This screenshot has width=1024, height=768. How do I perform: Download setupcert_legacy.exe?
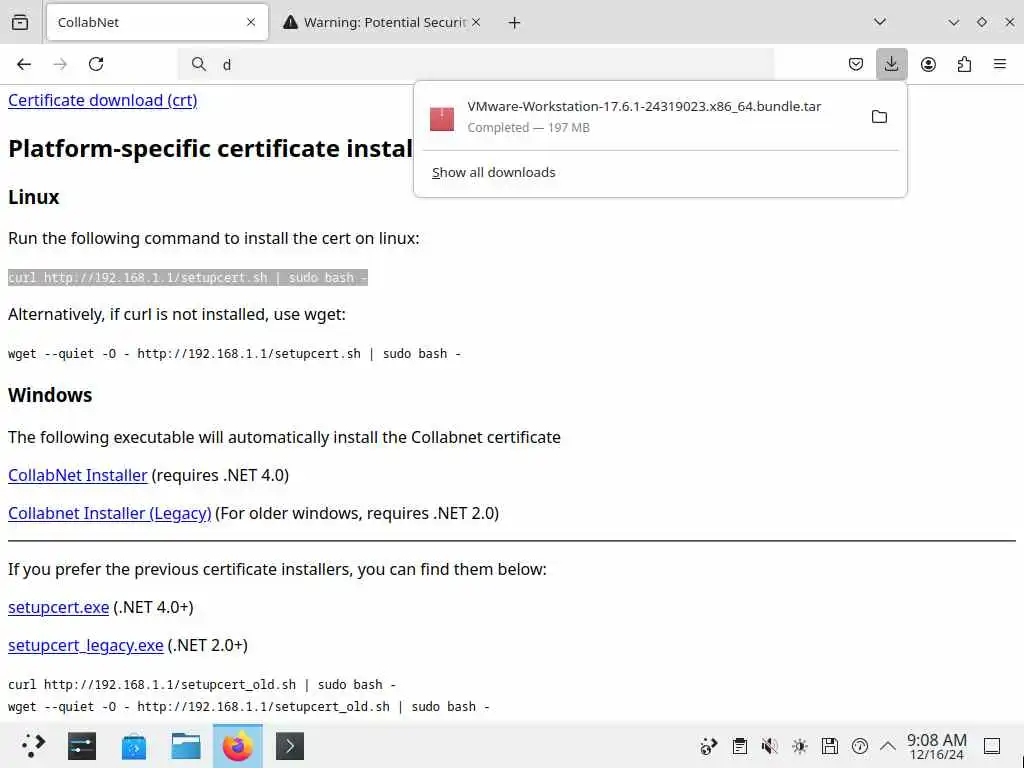86,645
